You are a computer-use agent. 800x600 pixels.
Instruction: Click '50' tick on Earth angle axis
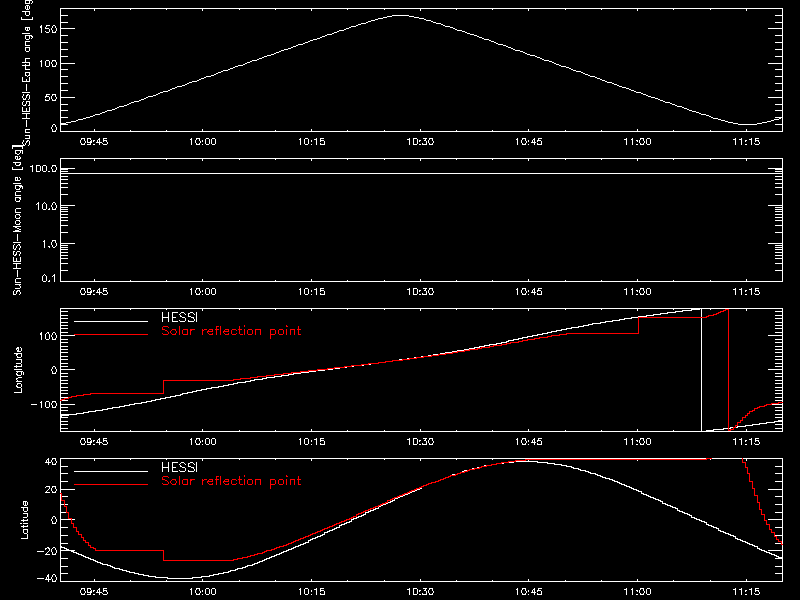pyautogui.click(x=51, y=97)
